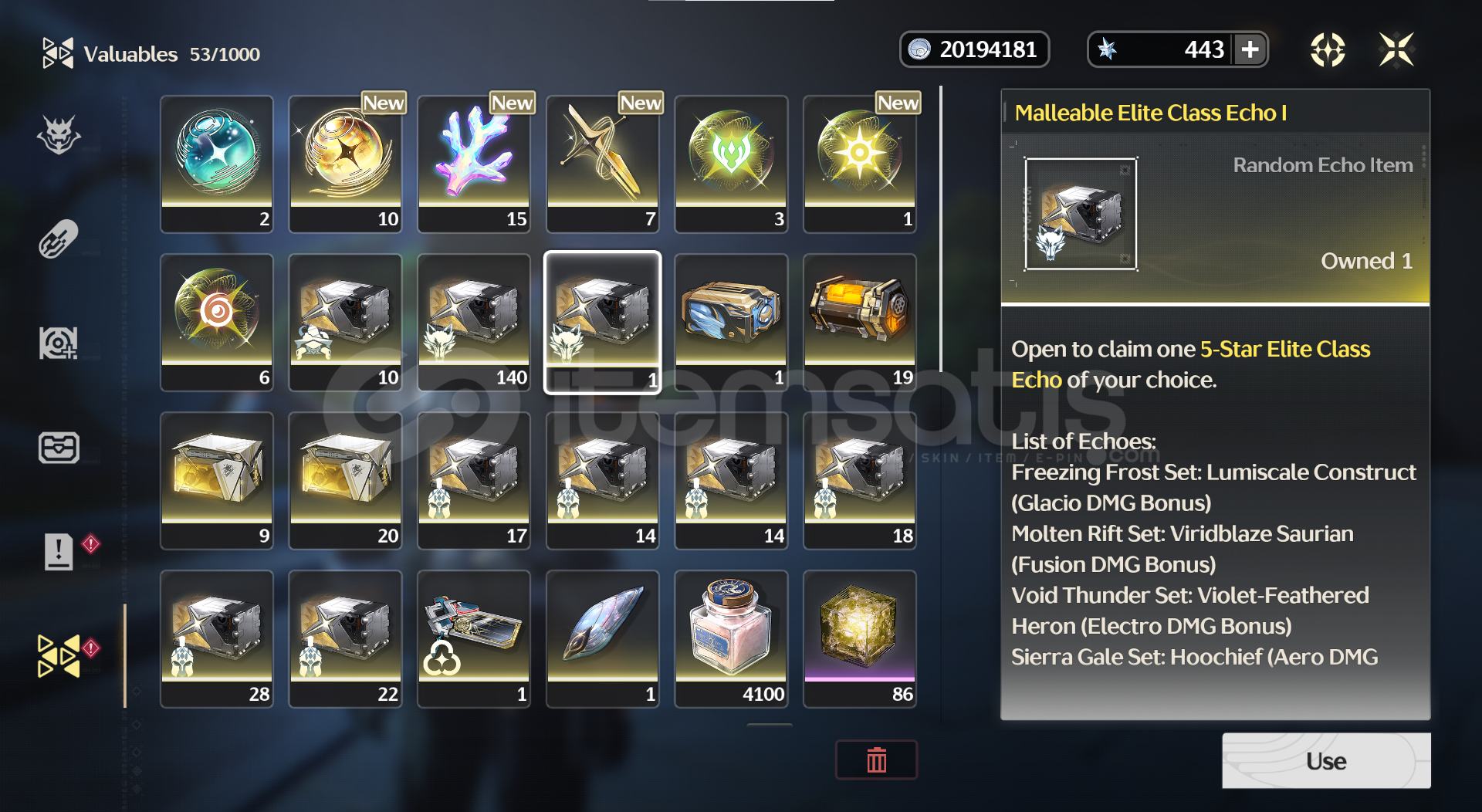Screen dimensions: 1482x812
Task: Select the teal orb item with 2
Action: pos(217,164)
